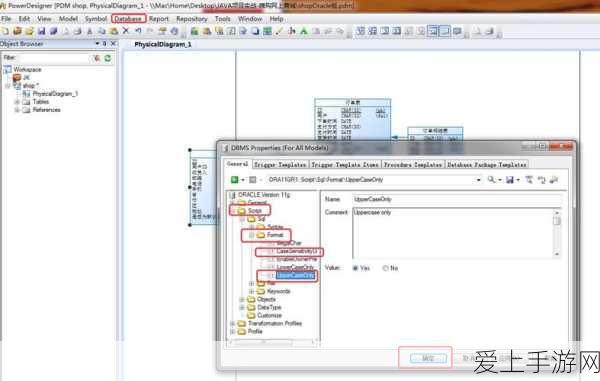600x381 pixels.
Task: Click the save disk icon in the DBMS dialog
Action: 510,180
